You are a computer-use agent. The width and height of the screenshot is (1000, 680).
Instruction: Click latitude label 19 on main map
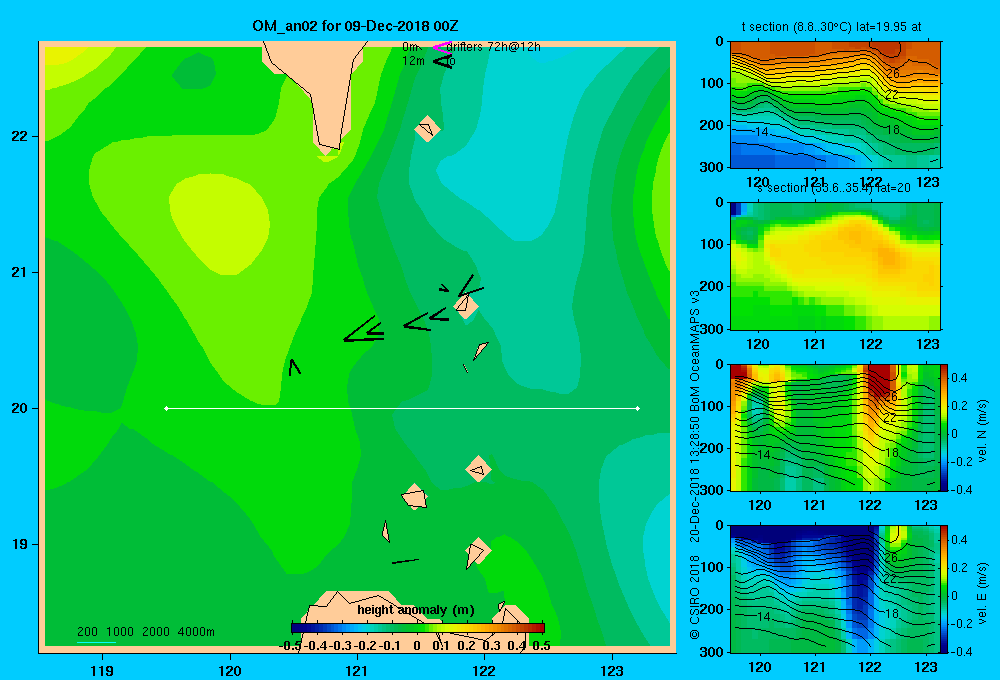pos(19,544)
